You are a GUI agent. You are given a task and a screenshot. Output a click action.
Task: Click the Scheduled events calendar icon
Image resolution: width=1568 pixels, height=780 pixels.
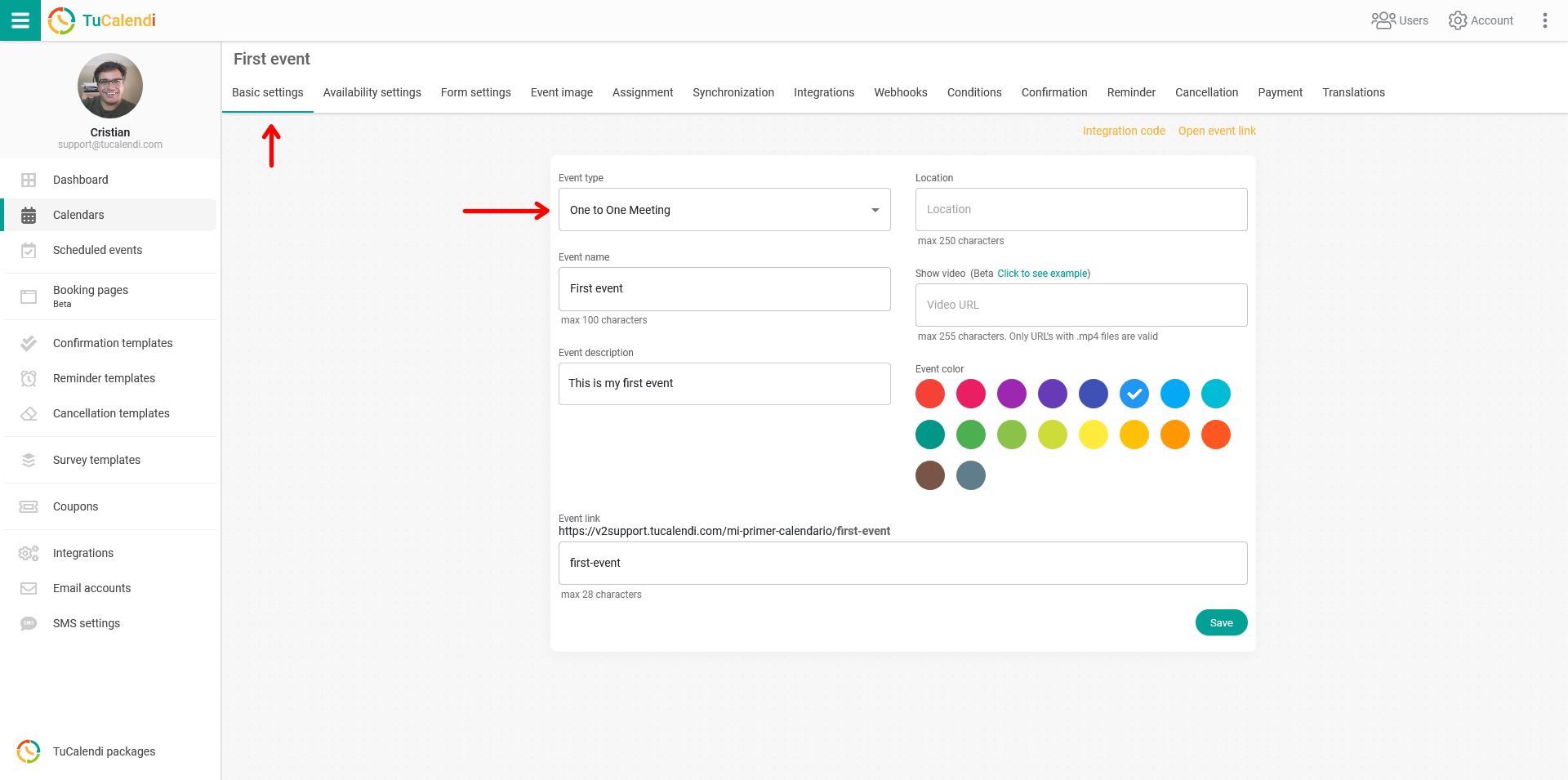tap(29, 251)
